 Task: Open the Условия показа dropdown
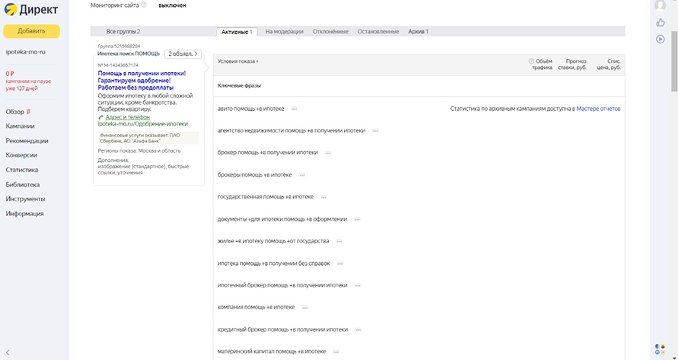pos(238,61)
